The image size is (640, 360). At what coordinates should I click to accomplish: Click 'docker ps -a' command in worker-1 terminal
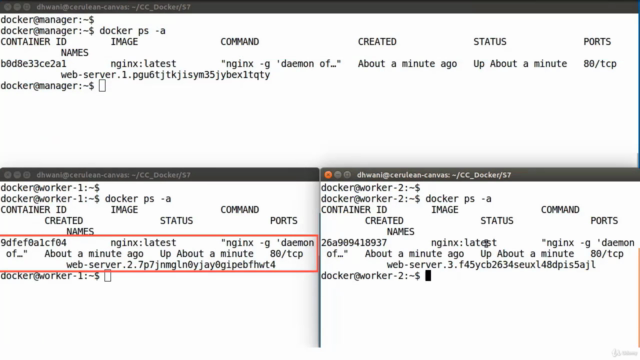point(138,199)
